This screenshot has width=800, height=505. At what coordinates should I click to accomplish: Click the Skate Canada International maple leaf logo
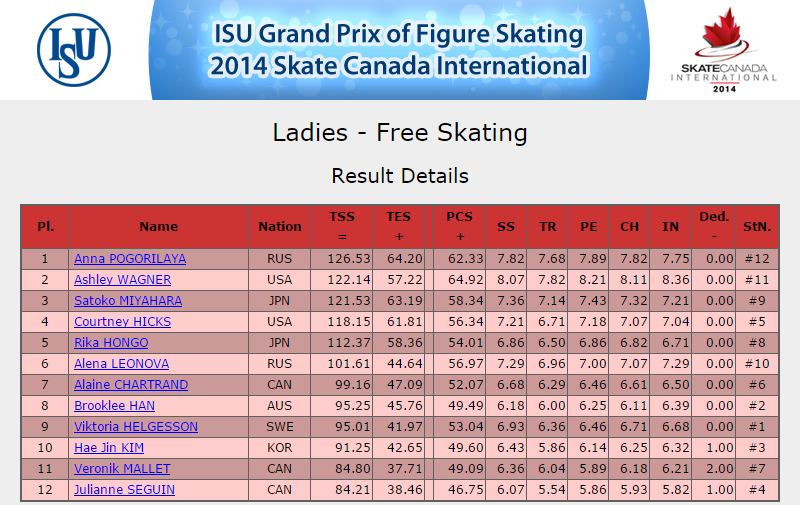(x=724, y=49)
